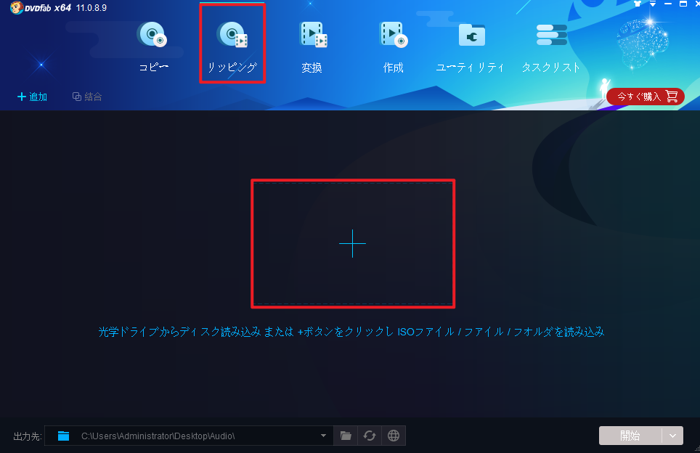Click the blue folder icon before the output path
Screen dimensions: 700x453
[63, 436]
